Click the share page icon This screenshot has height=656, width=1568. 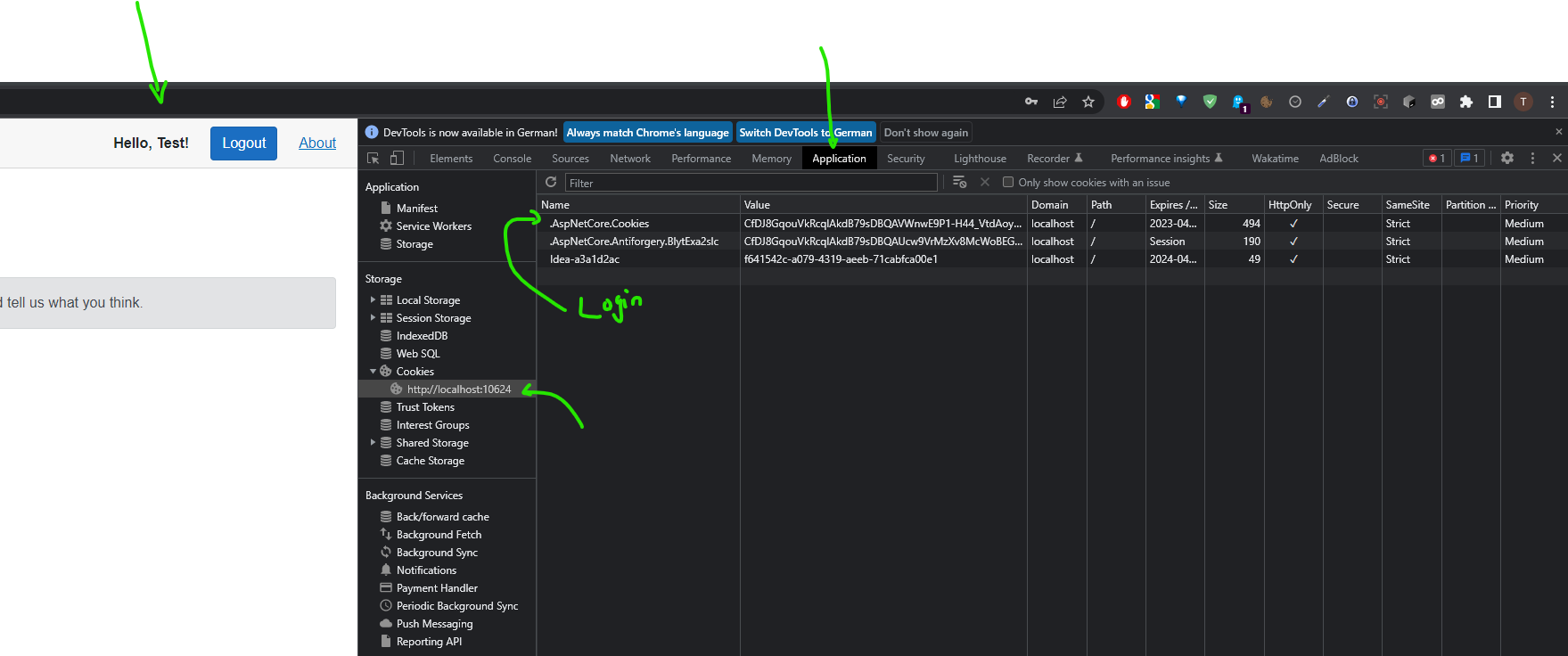(1060, 102)
